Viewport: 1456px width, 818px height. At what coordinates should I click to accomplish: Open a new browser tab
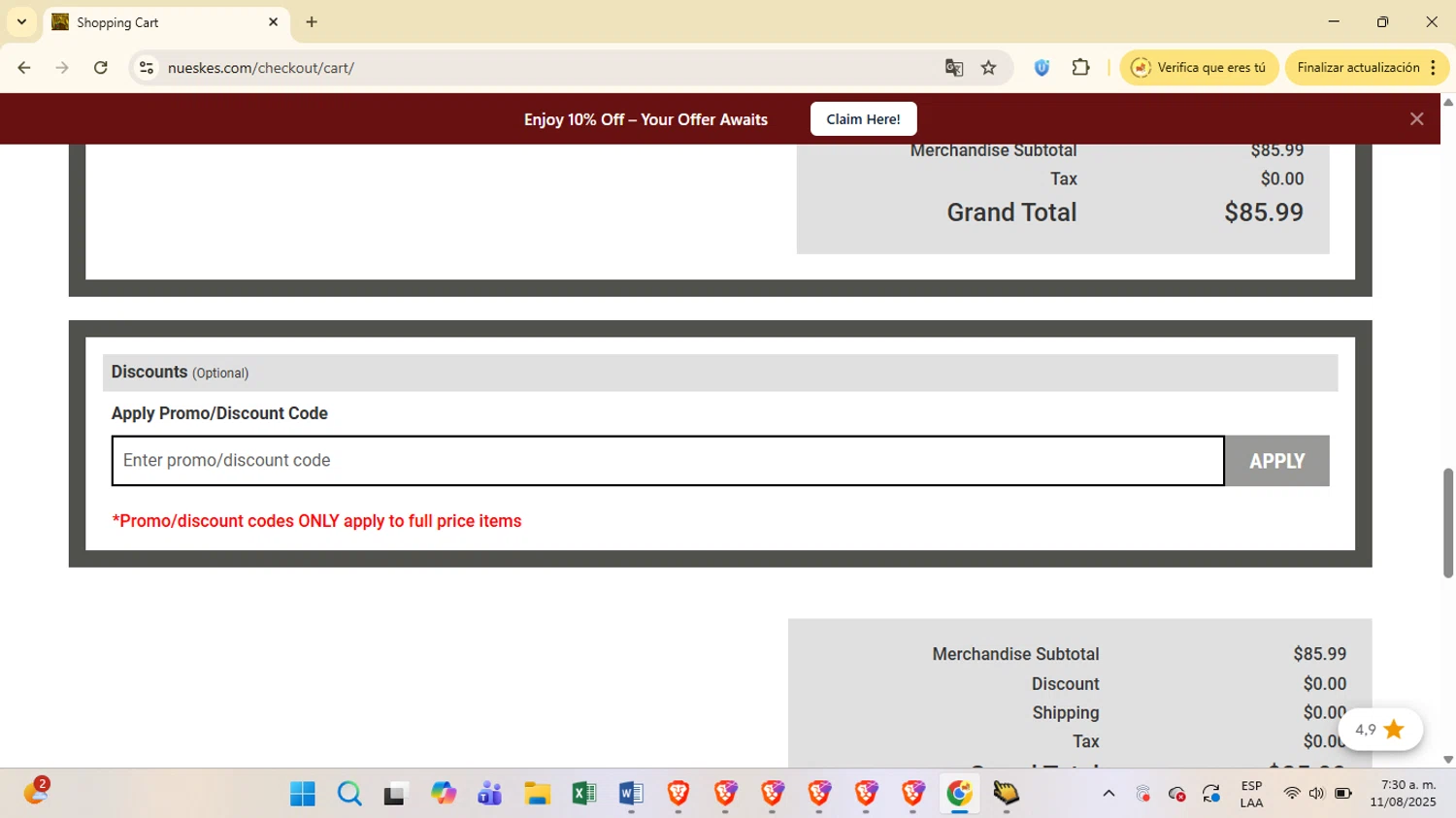coord(312,22)
